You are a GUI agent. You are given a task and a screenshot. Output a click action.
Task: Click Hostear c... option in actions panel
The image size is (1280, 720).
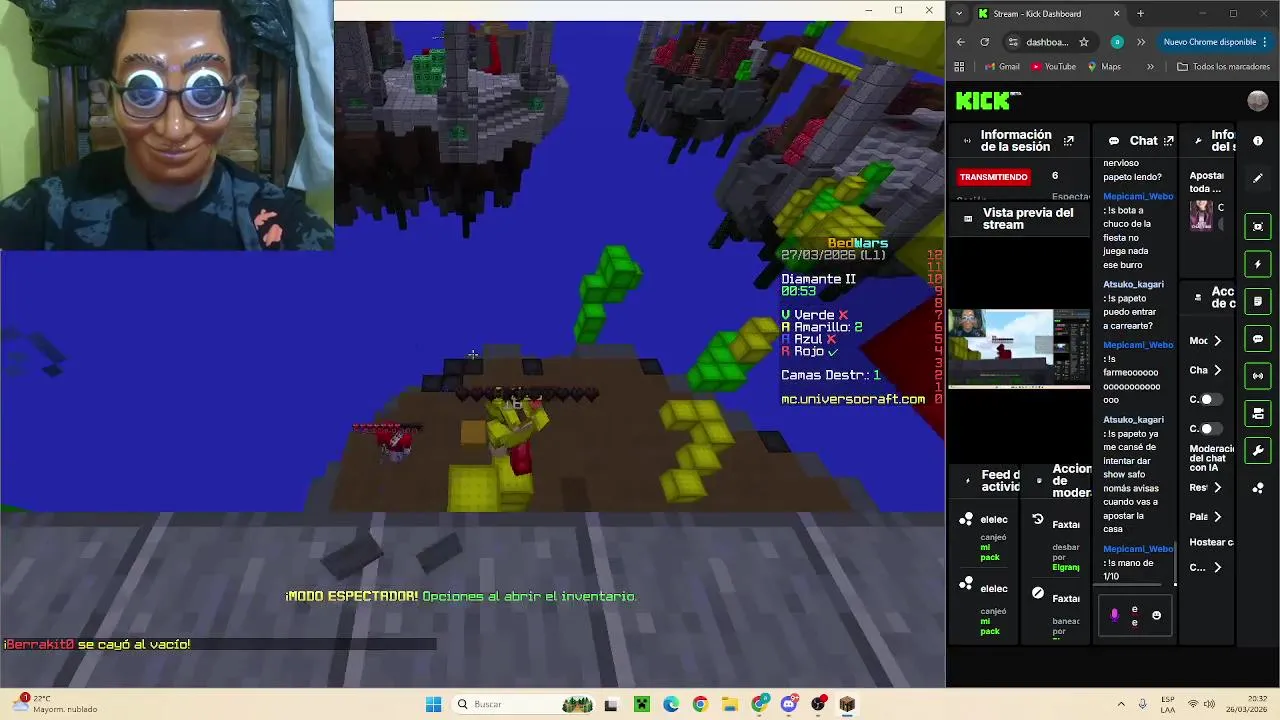click(1211, 542)
